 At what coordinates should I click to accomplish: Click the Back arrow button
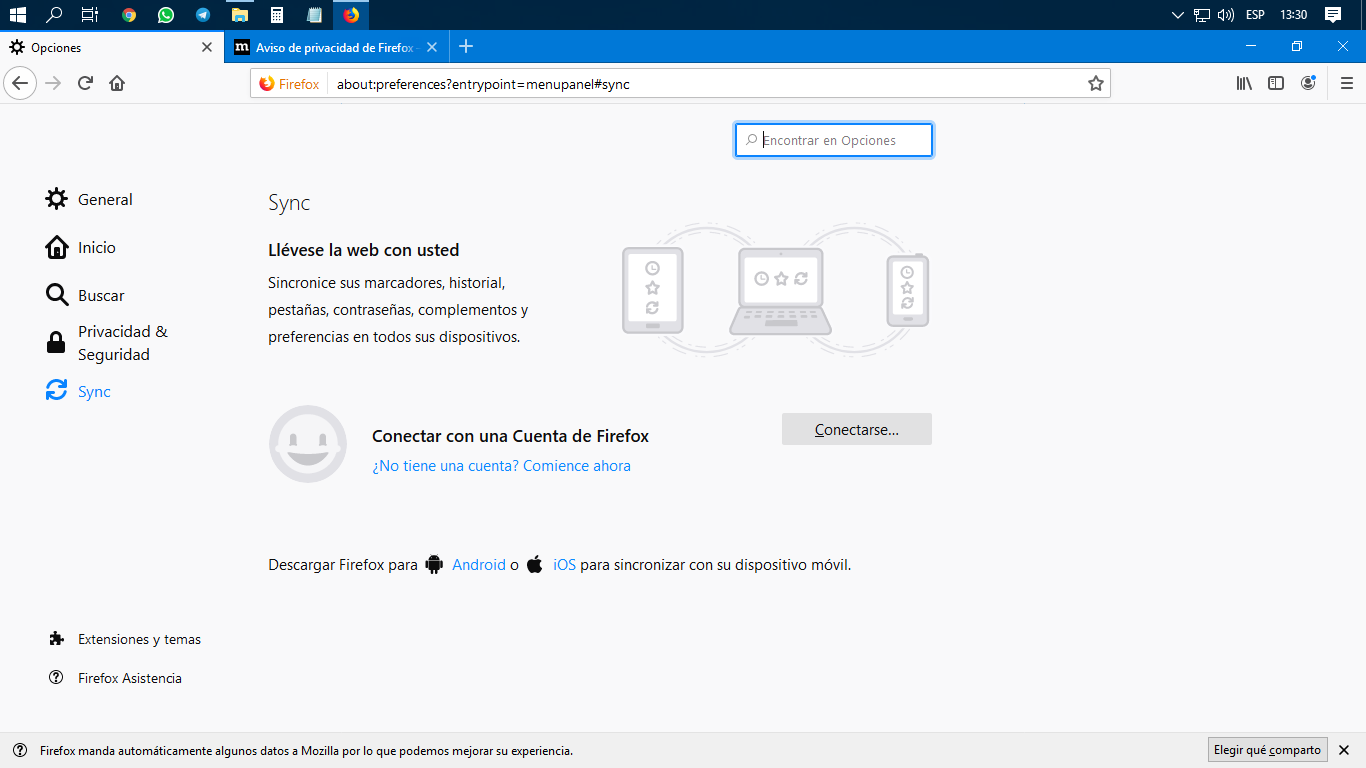(x=20, y=84)
